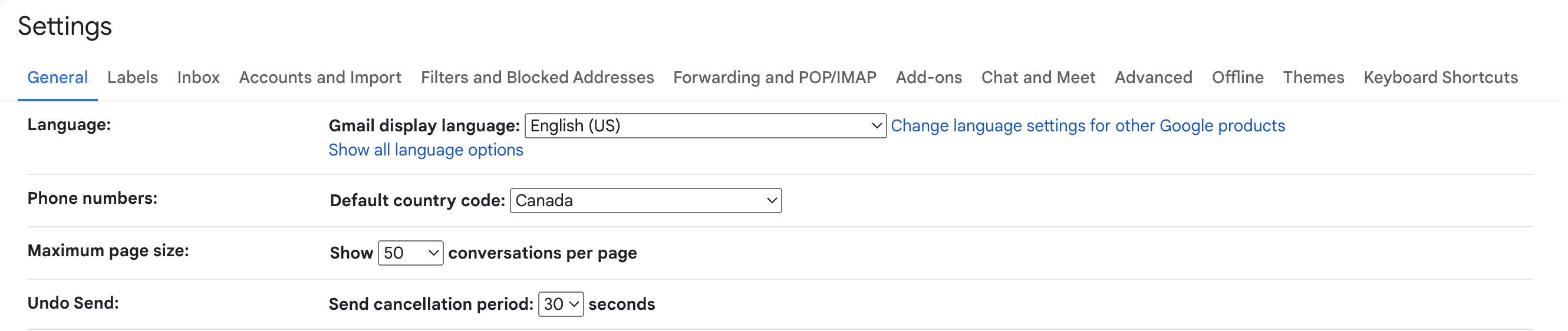Switch to the Add-ons tab
This screenshot has height=331, width=1568.
(929, 77)
